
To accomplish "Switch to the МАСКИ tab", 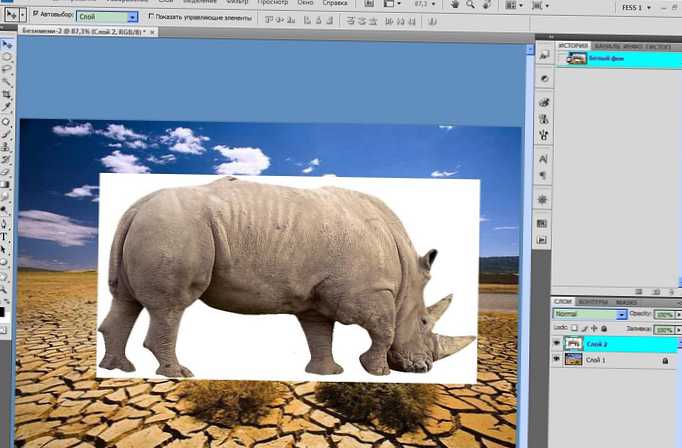I will point(626,302).
